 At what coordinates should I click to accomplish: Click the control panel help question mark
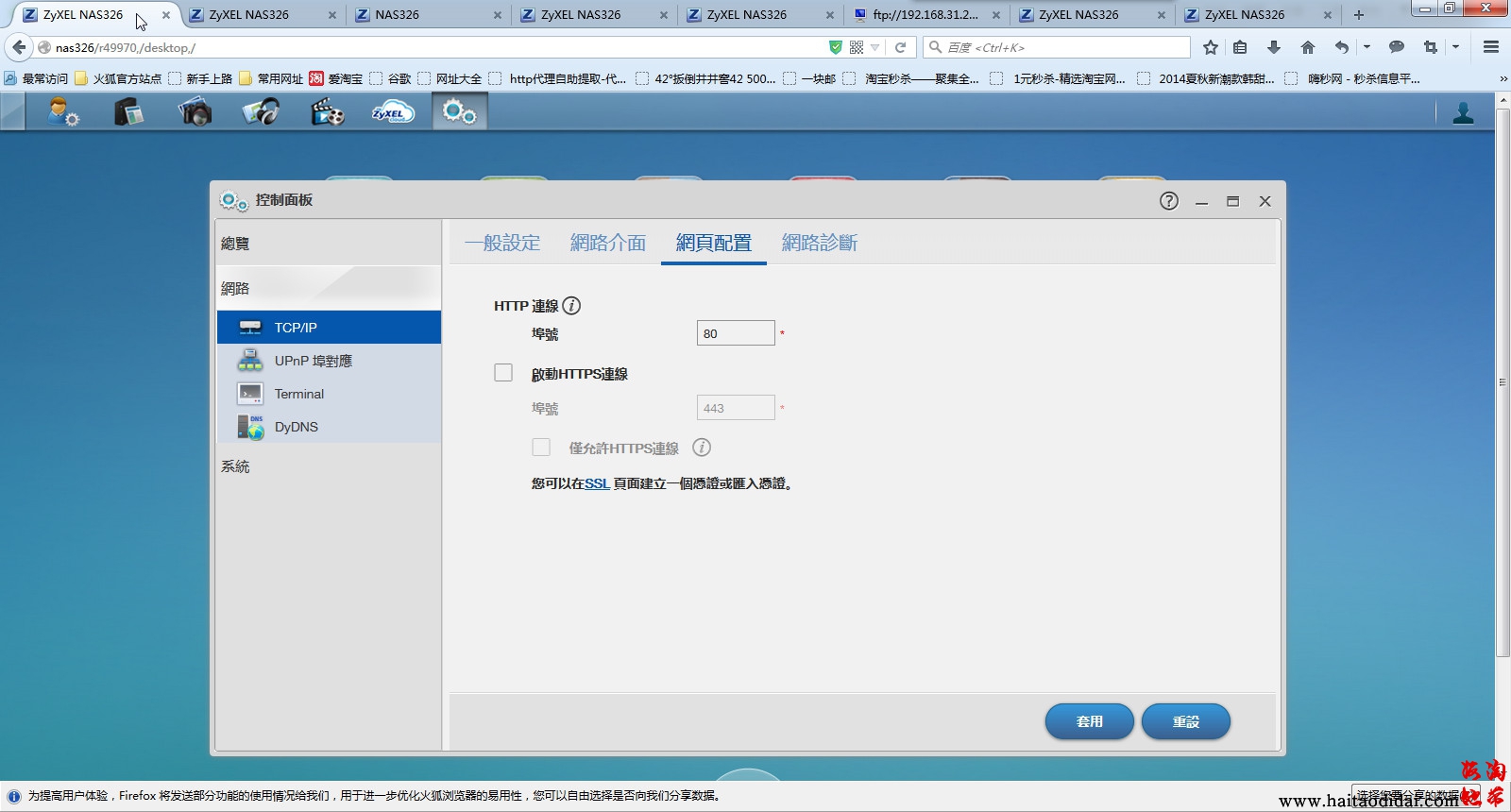(x=1168, y=201)
